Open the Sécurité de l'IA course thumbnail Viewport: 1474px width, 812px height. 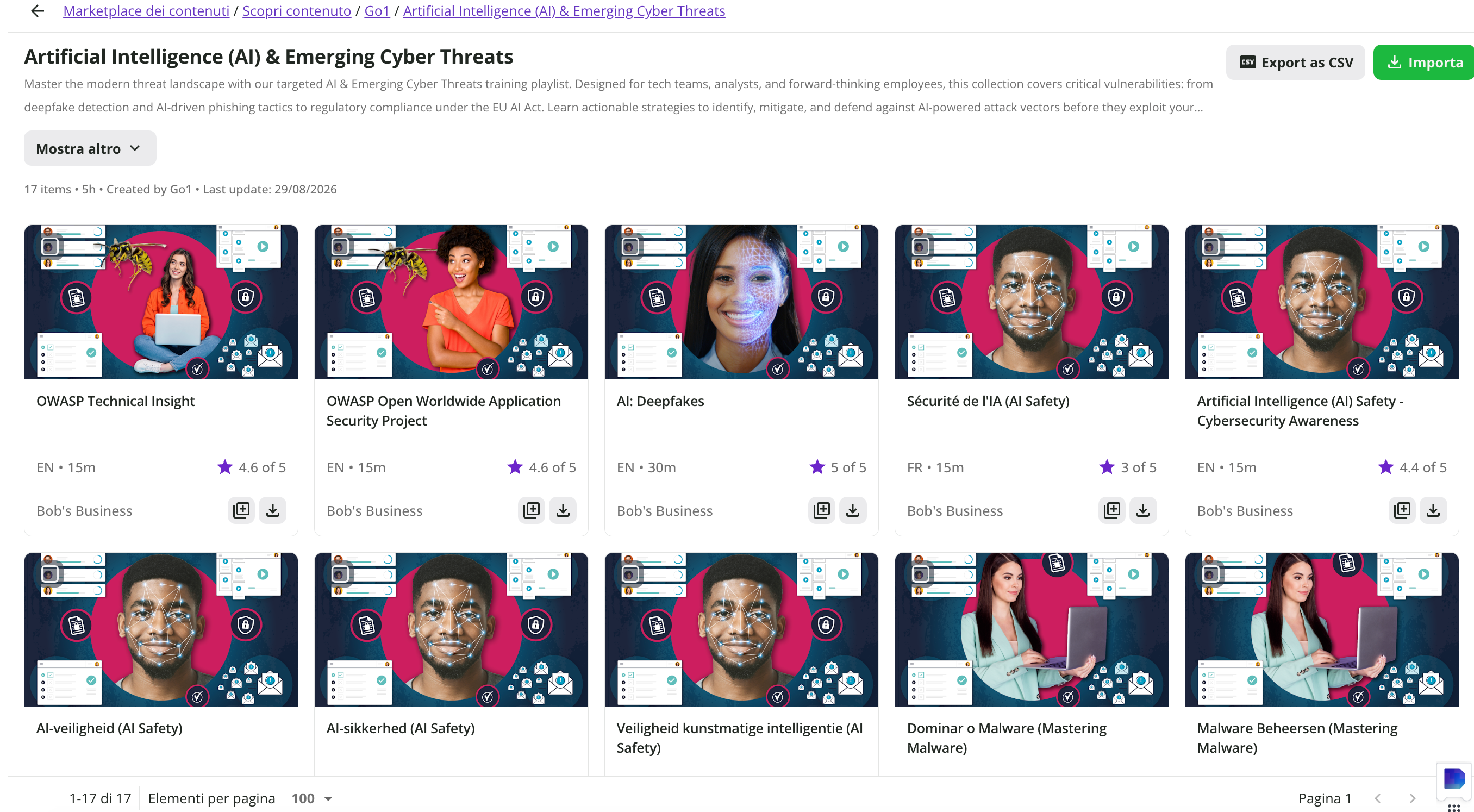pyautogui.click(x=1031, y=302)
